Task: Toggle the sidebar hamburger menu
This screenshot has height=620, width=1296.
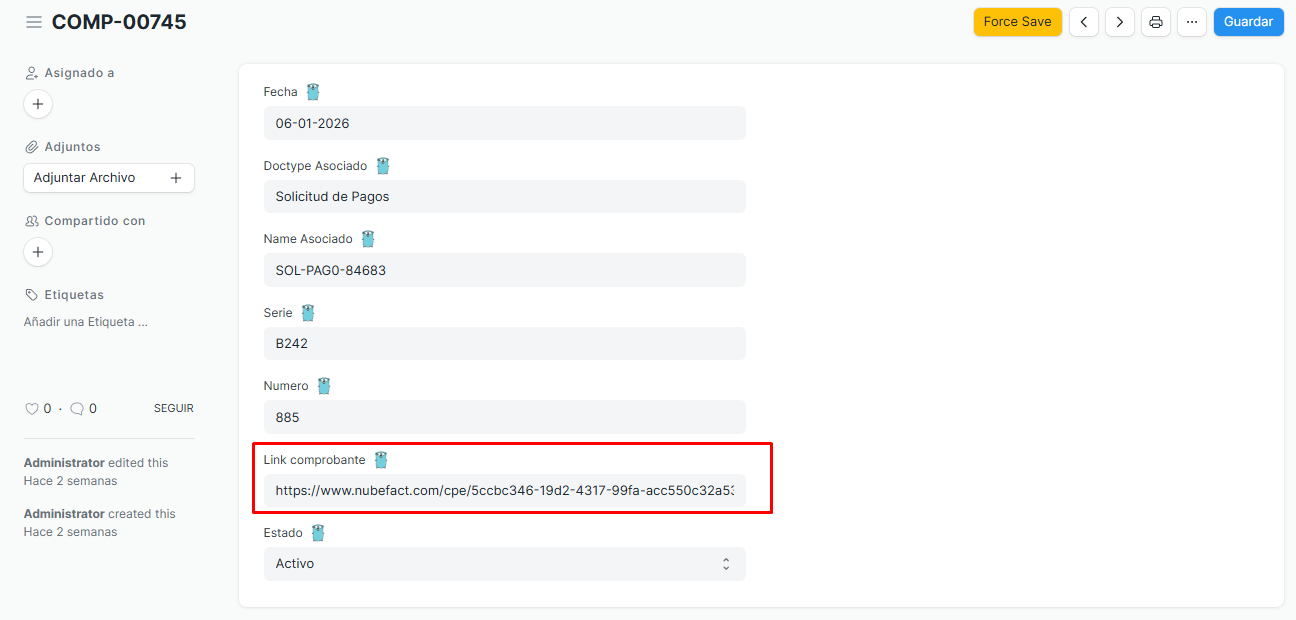Action: point(34,22)
